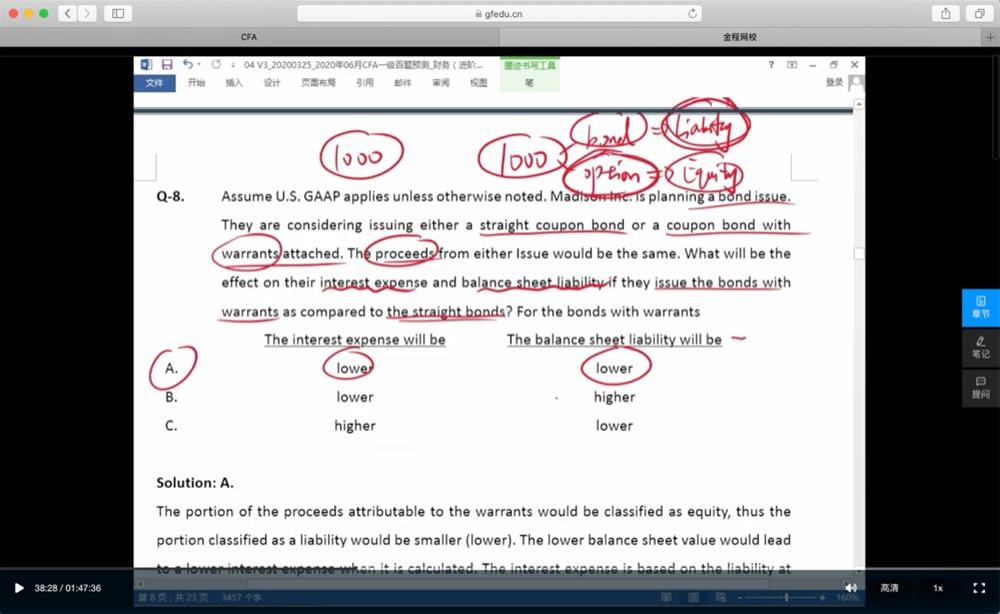Click 登录 sign-in in Word
Image resolution: width=1000 pixels, height=614 pixels.
(834, 82)
